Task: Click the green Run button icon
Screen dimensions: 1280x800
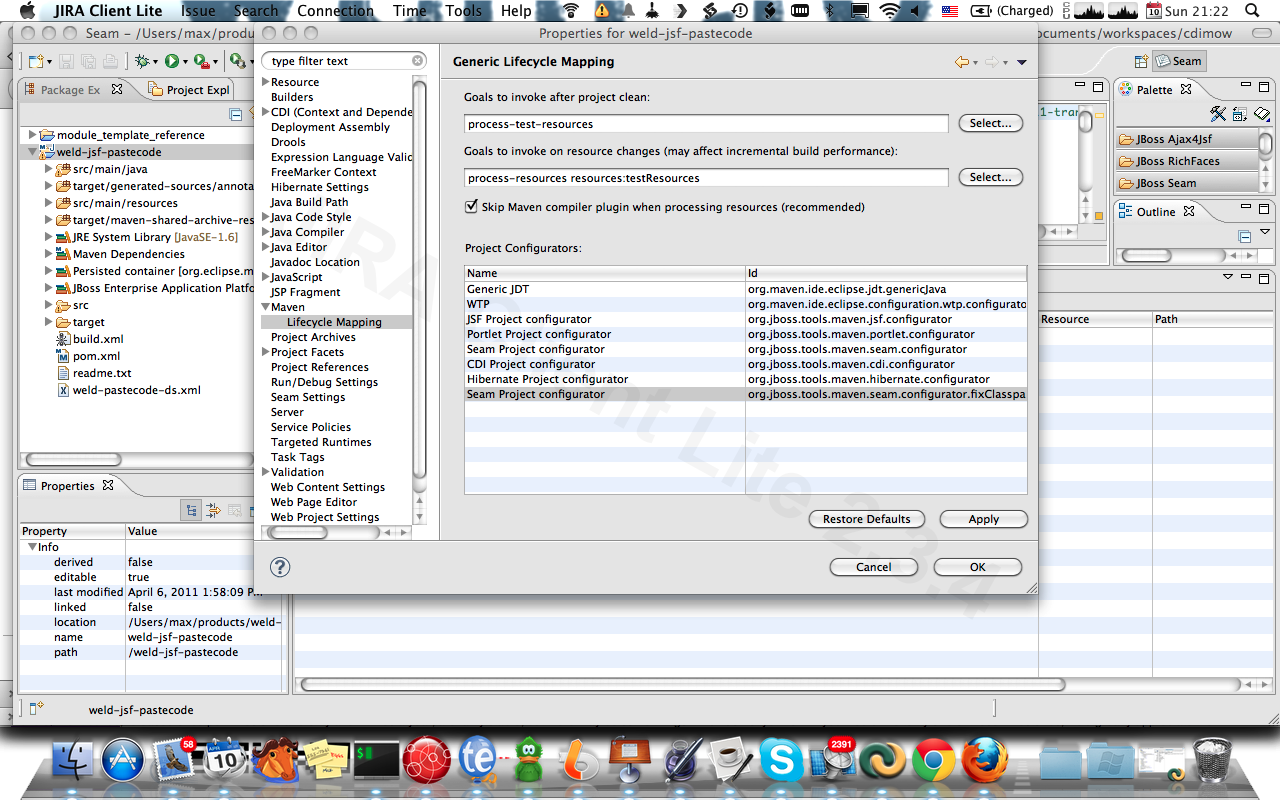Action: point(172,62)
